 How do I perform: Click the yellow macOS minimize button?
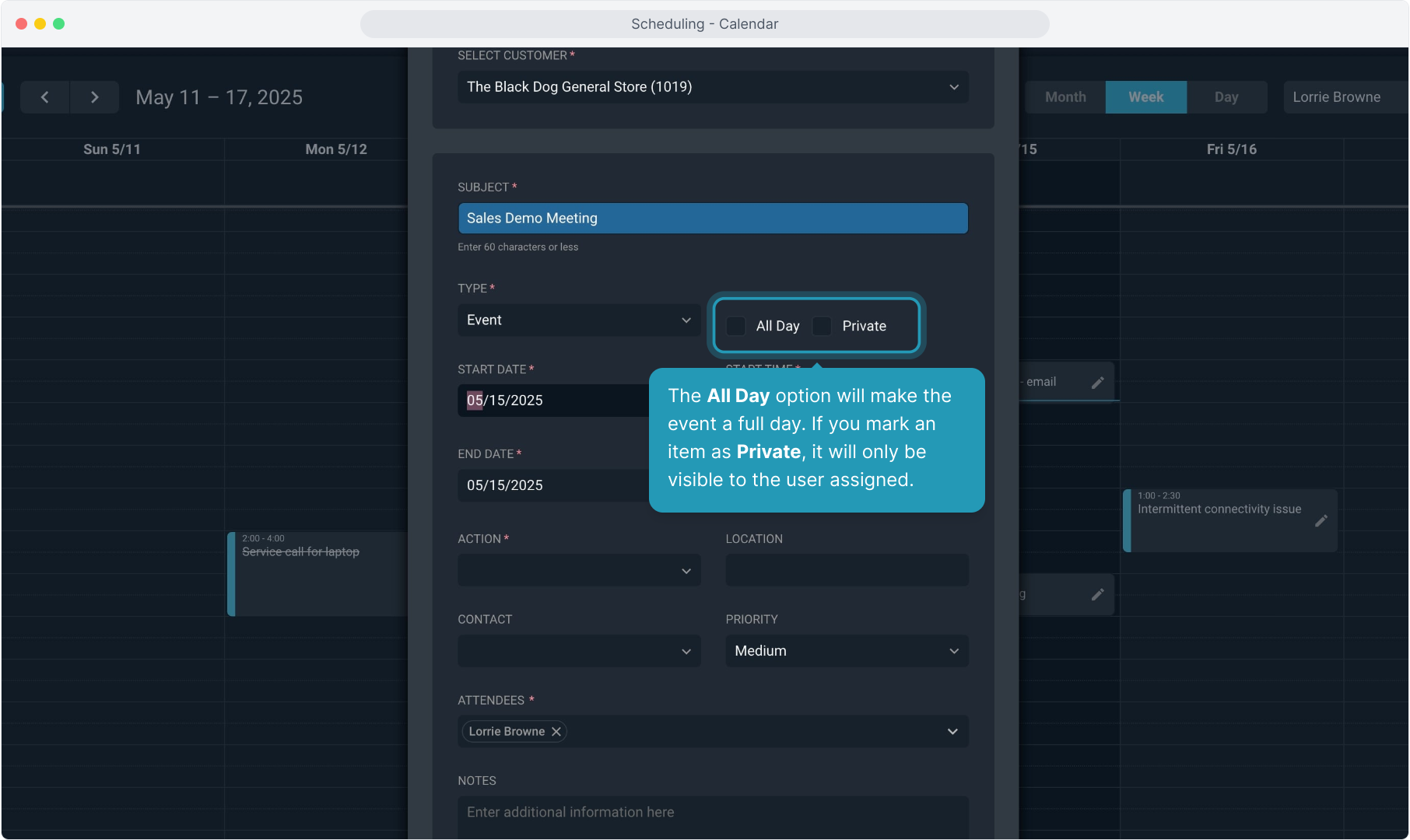[x=40, y=24]
